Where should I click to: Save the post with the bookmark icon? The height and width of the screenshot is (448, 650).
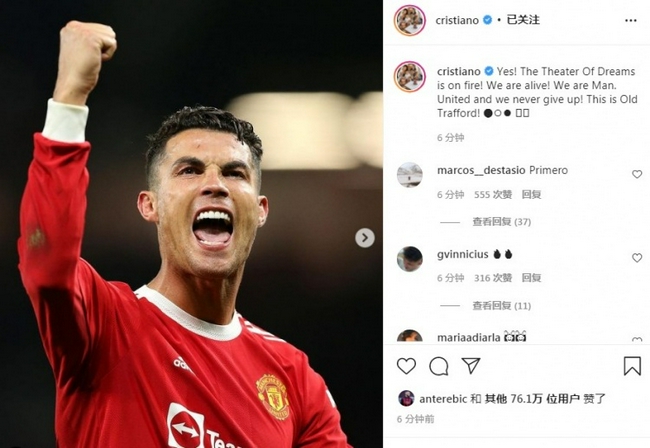pos(632,366)
